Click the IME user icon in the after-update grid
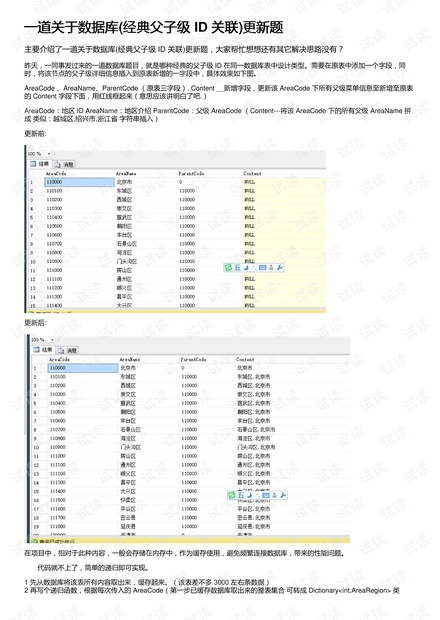 275,495
